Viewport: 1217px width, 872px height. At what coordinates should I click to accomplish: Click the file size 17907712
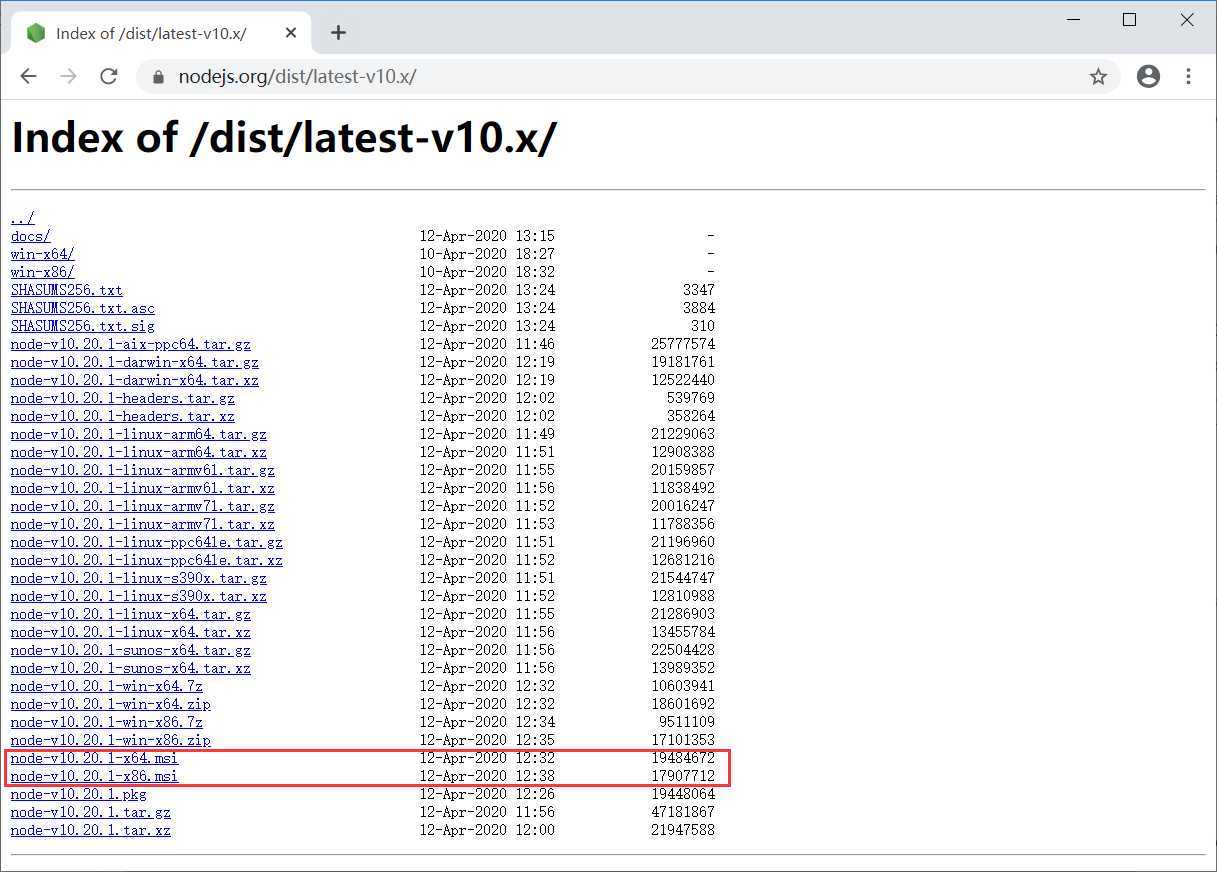click(x=683, y=776)
